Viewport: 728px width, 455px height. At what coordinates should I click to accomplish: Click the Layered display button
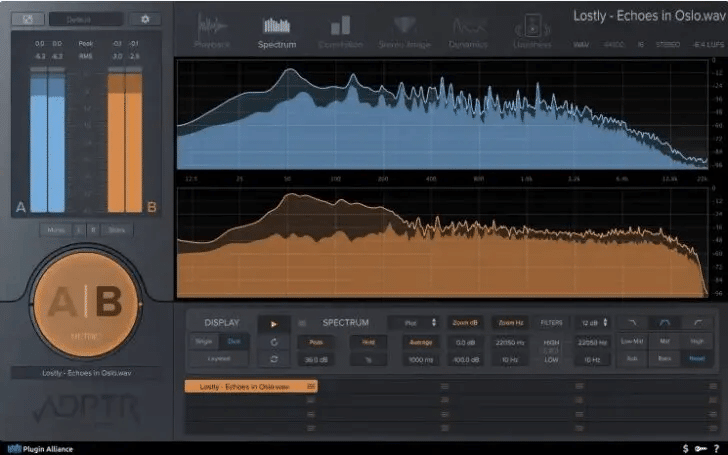coord(219,359)
